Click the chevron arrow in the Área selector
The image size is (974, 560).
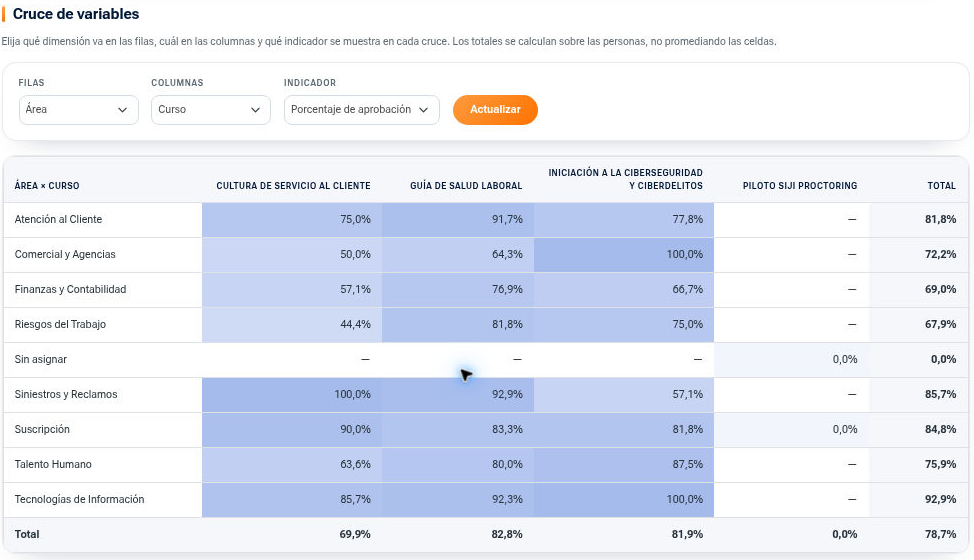122,110
